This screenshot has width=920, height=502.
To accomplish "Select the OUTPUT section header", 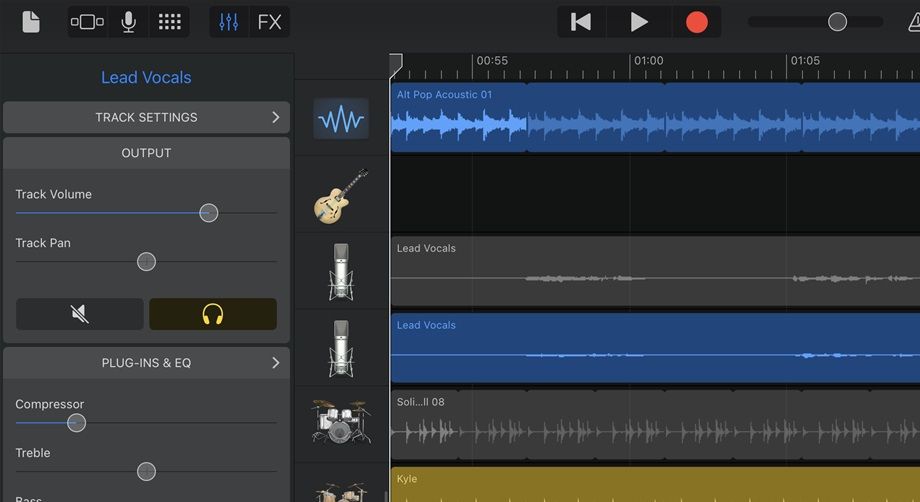I will (146, 153).
